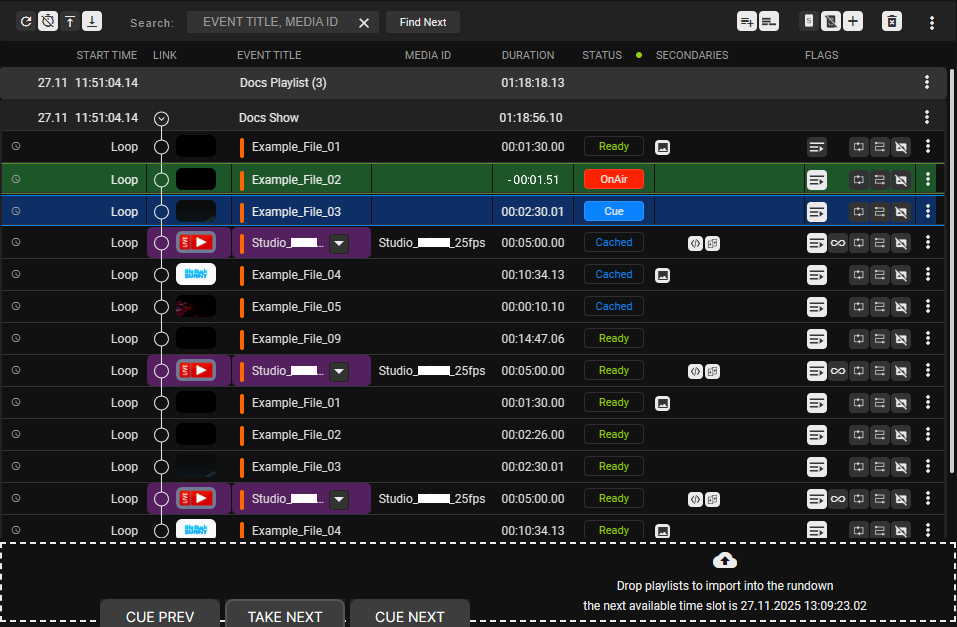The image size is (957, 627).
Task: Click the YouTube thumbnail on the first Studio row
Action: point(195,242)
